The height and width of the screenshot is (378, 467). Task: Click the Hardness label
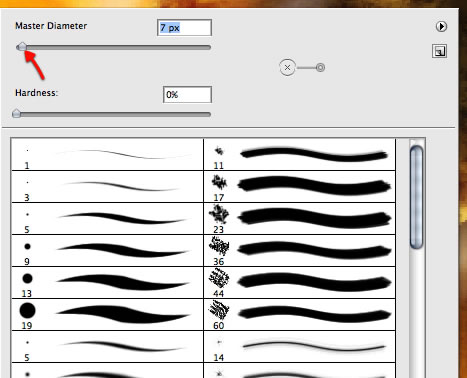tap(36, 93)
